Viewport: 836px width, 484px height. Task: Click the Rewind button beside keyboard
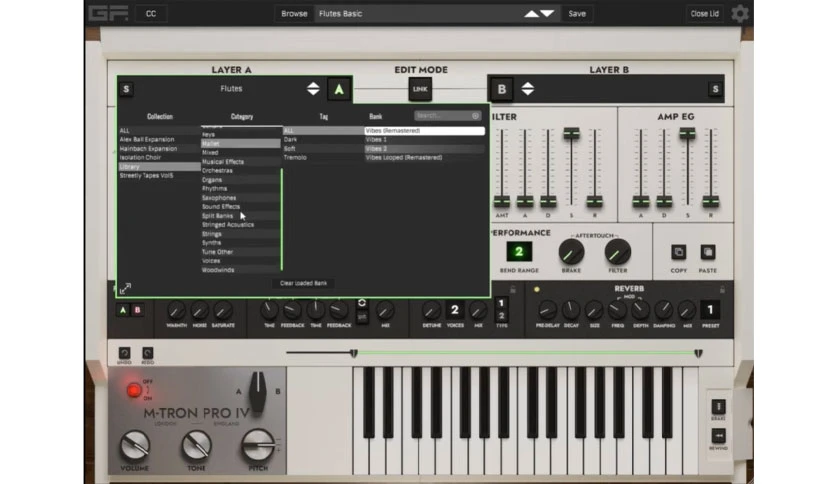718,436
